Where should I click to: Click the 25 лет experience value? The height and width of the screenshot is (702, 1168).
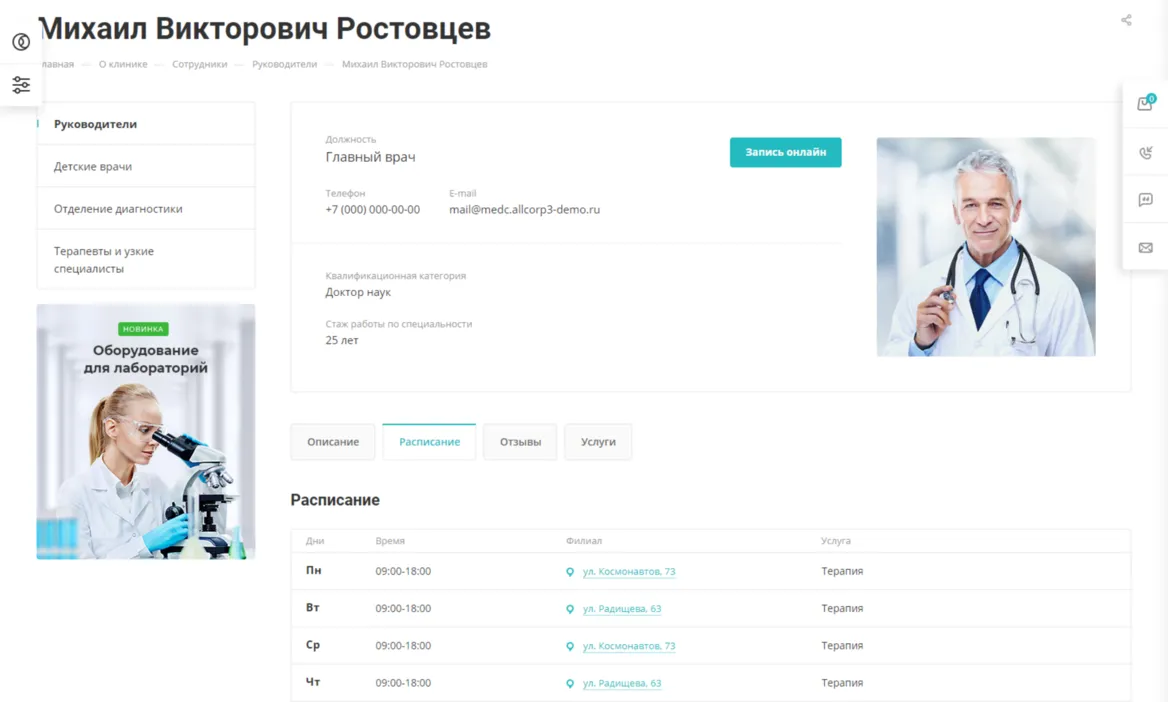coord(342,340)
